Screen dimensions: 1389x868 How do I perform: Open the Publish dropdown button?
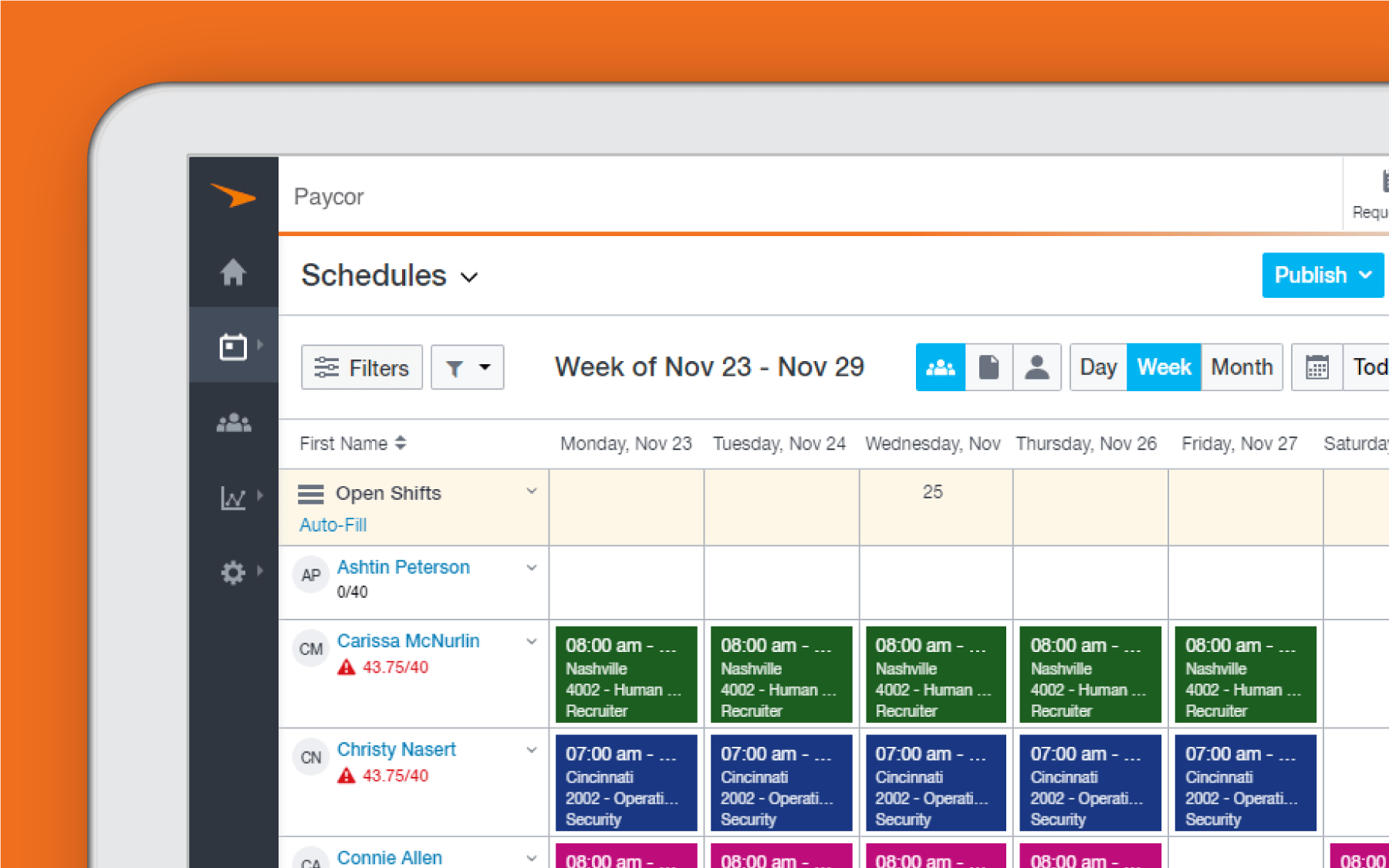(x=1323, y=275)
